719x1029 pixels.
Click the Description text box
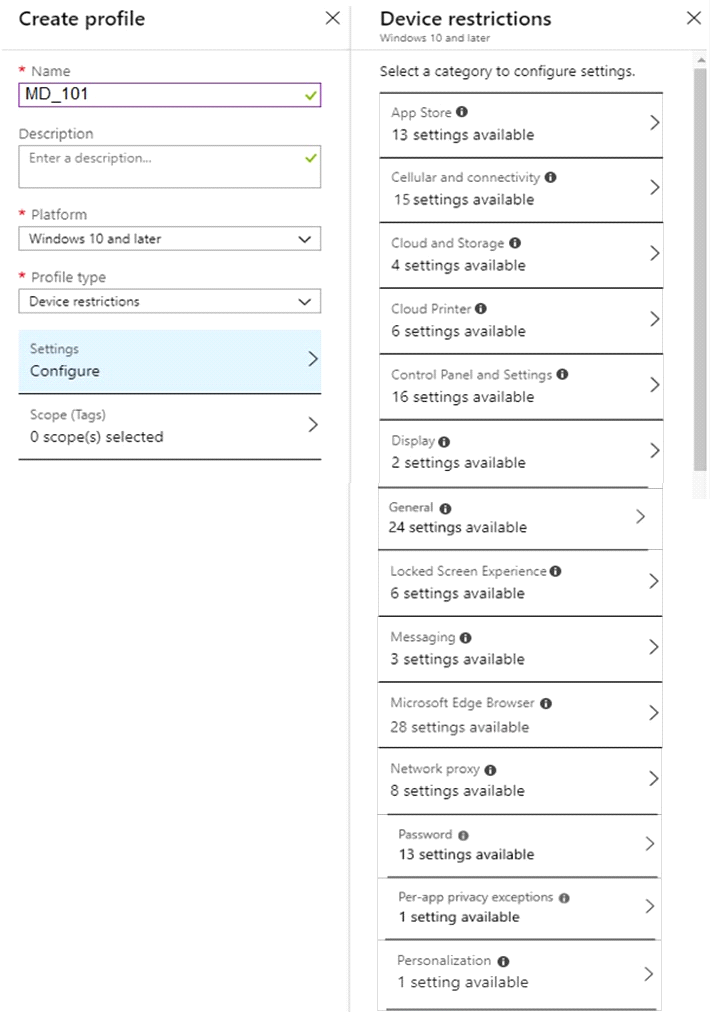(170, 167)
